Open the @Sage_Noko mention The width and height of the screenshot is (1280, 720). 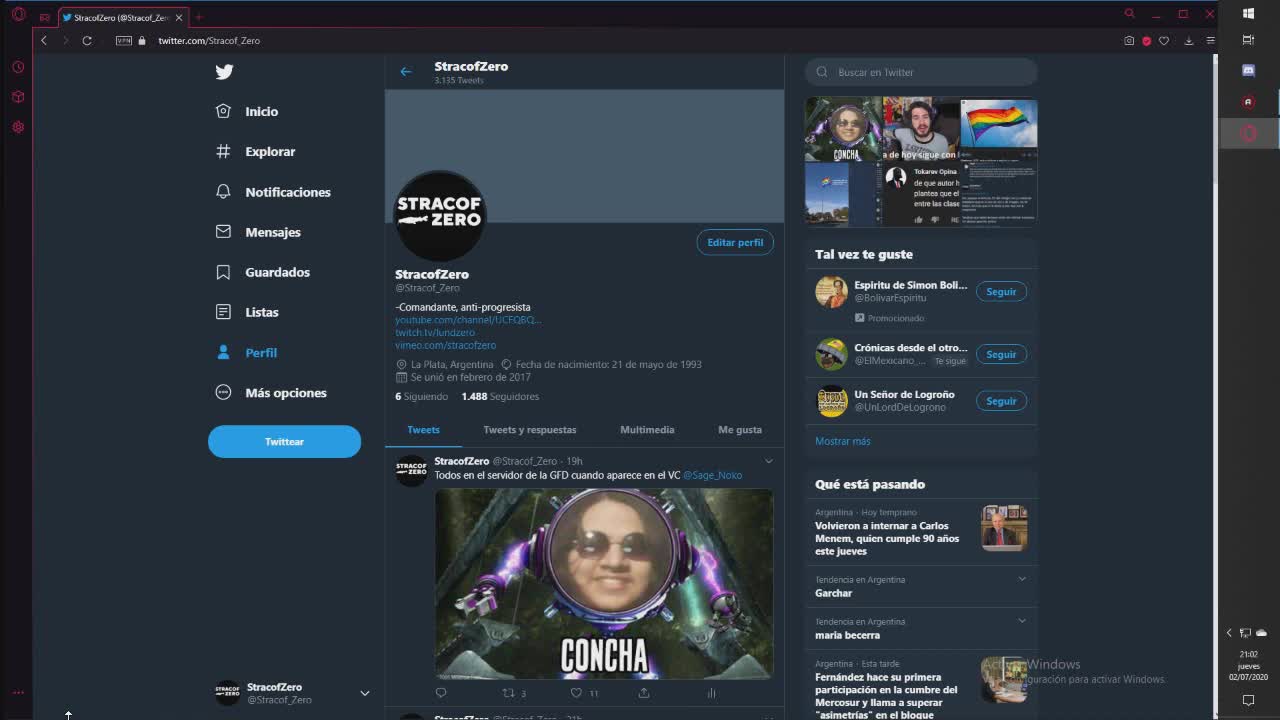(712, 475)
